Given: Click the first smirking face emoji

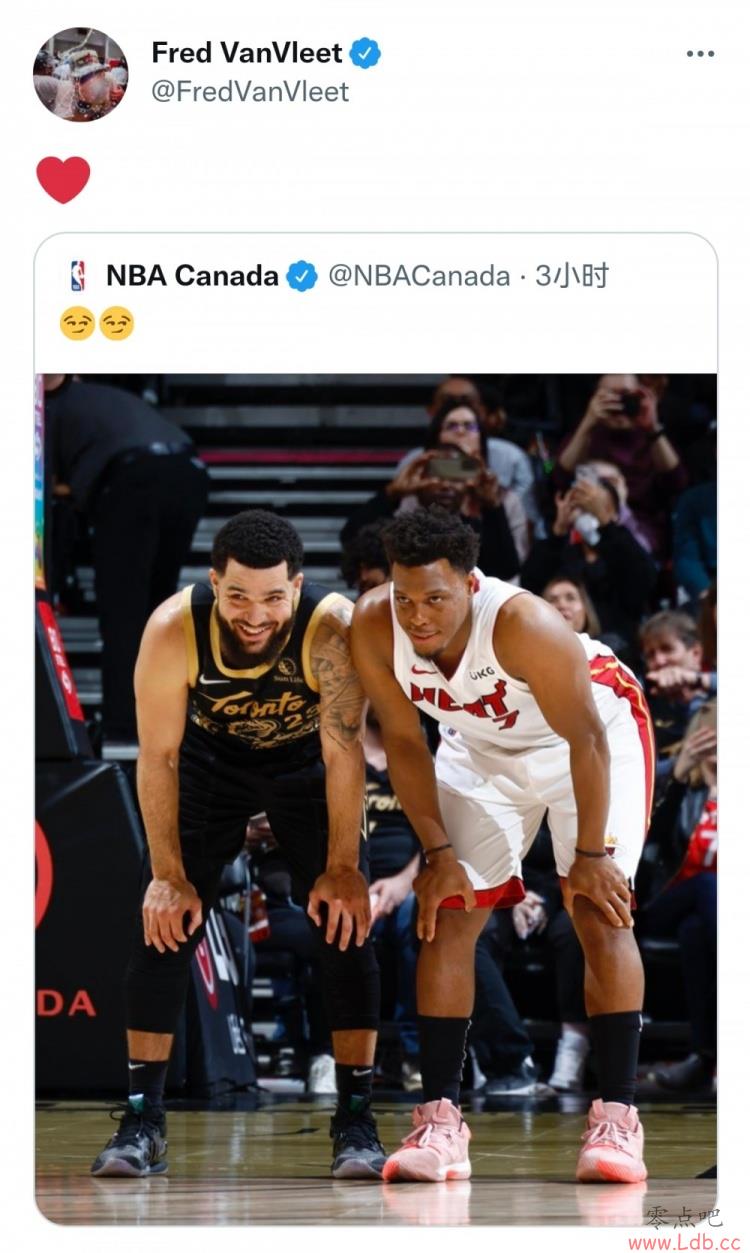Looking at the screenshot, I should tap(77, 323).
